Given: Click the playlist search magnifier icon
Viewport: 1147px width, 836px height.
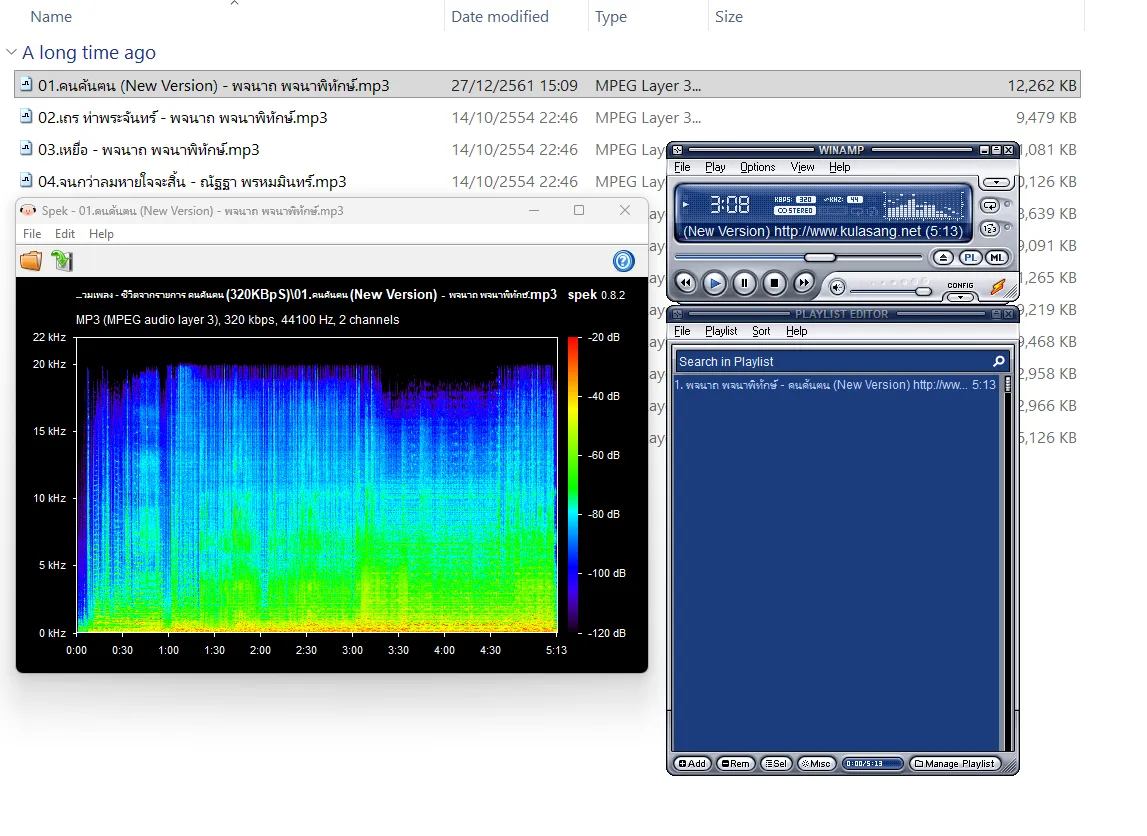Looking at the screenshot, I should 999,361.
